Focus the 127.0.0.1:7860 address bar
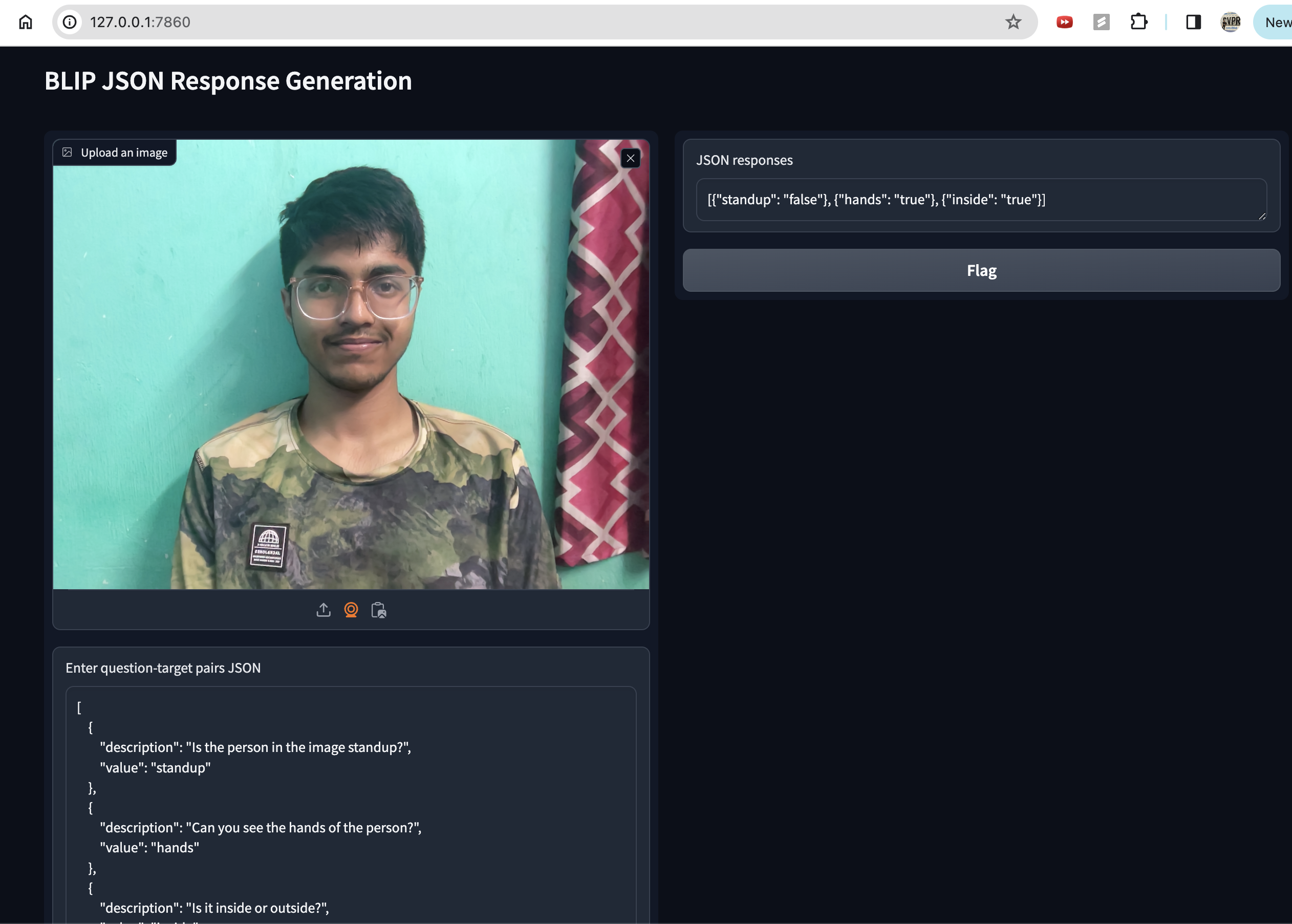1292x924 pixels. pyautogui.click(x=512, y=22)
